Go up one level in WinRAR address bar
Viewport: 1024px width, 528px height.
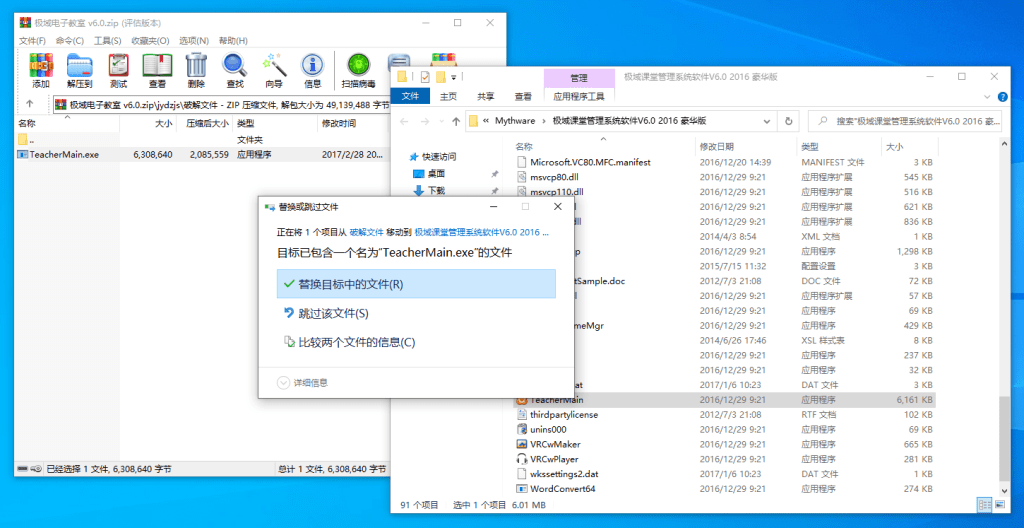(29, 104)
